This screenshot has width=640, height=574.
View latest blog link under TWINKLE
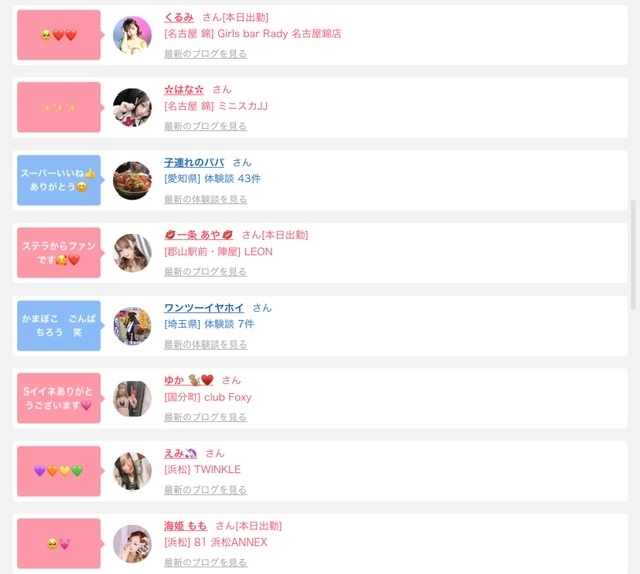[x=205, y=490]
